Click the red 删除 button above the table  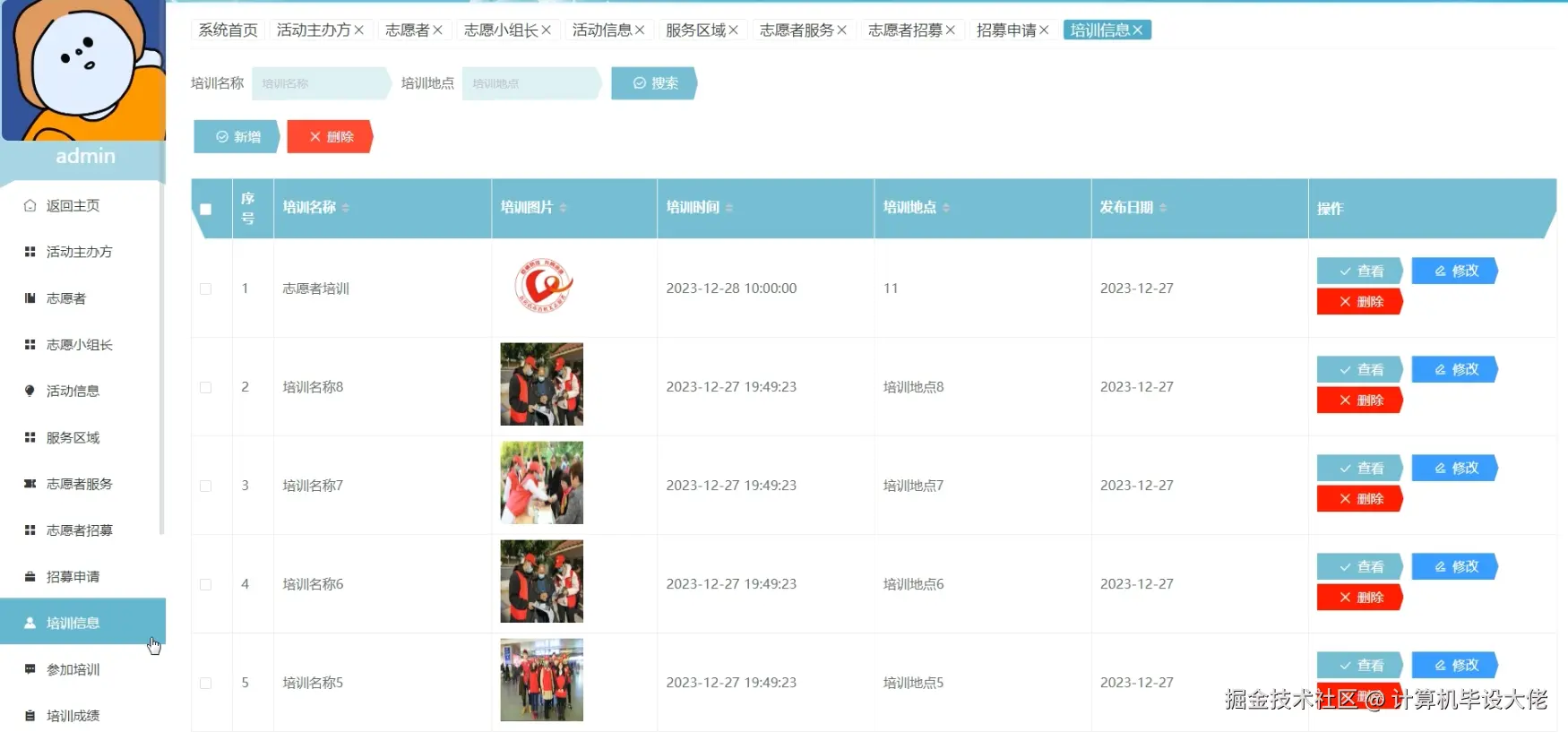pos(330,137)
